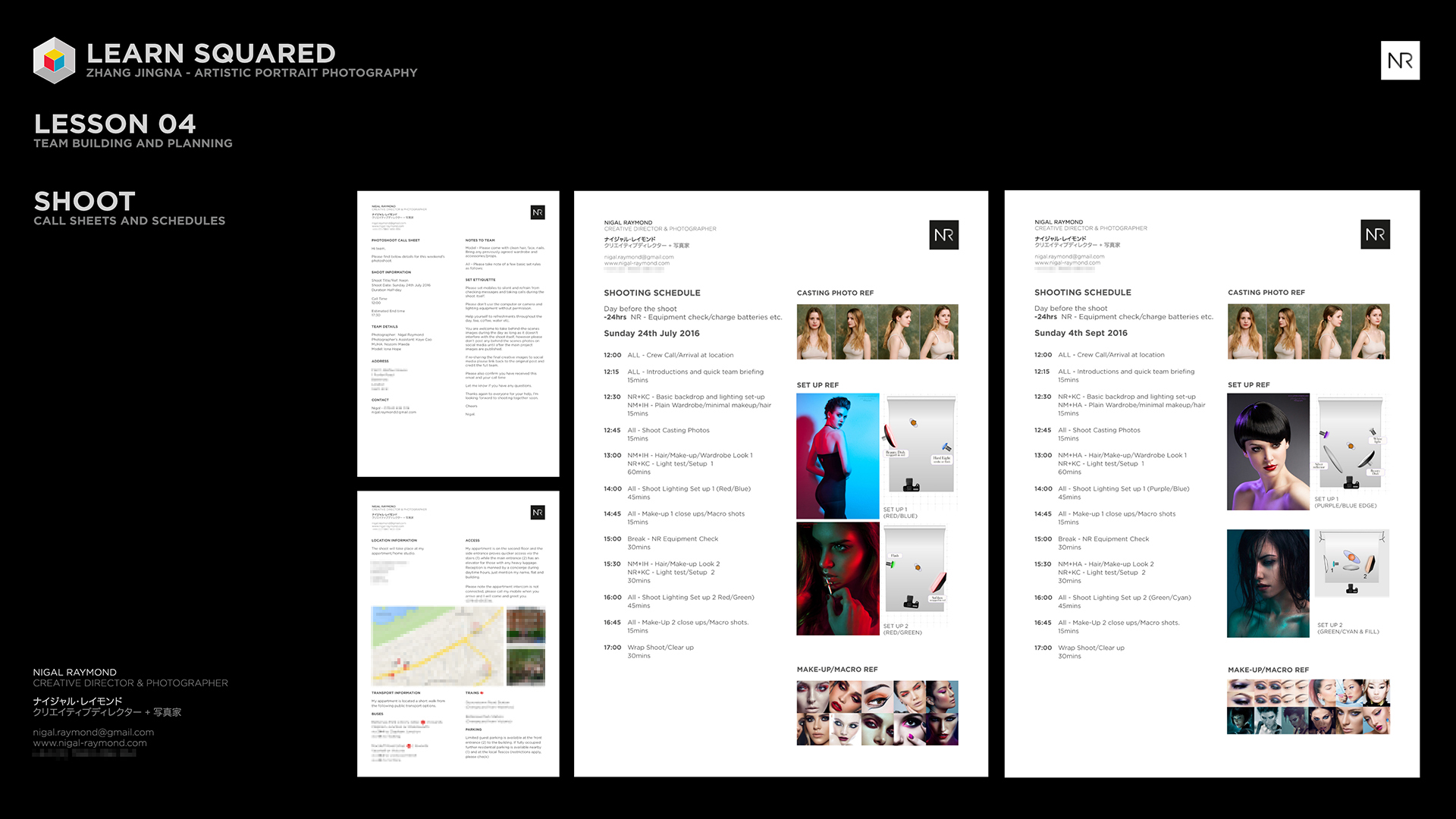The image size is (1456, 819).
Task: Click the NR logo in the slide's top-right corner
Action: click(1400, 61)
